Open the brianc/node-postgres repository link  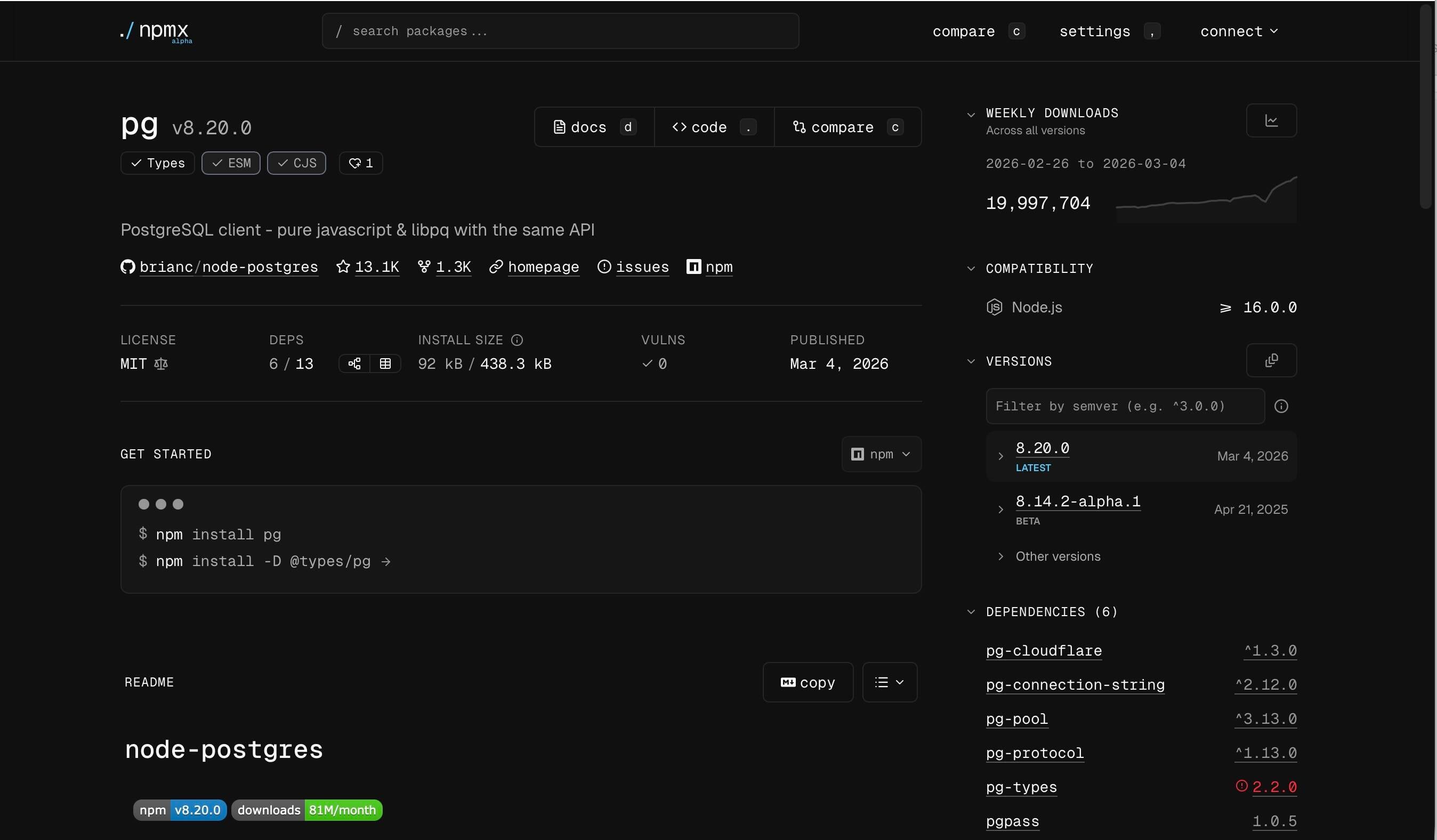coord(228,267)
